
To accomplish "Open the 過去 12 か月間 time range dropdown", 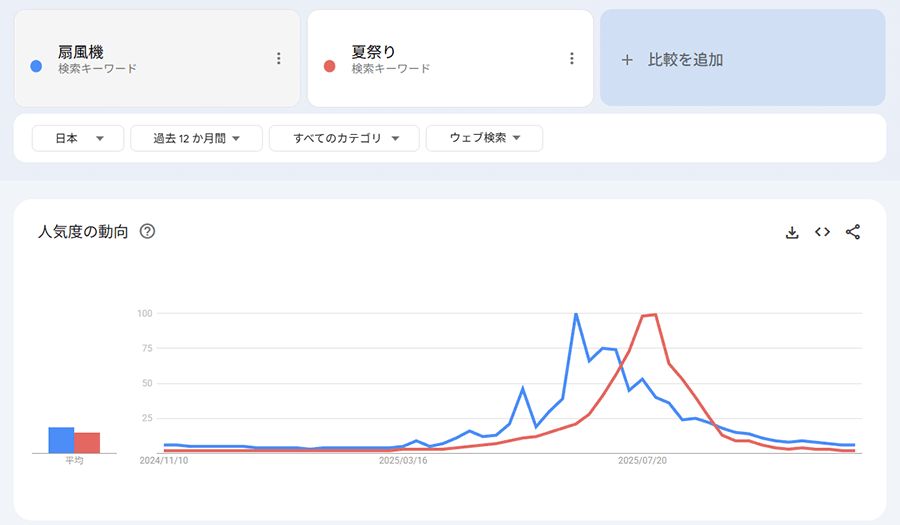I will click(x=196, y=138).
